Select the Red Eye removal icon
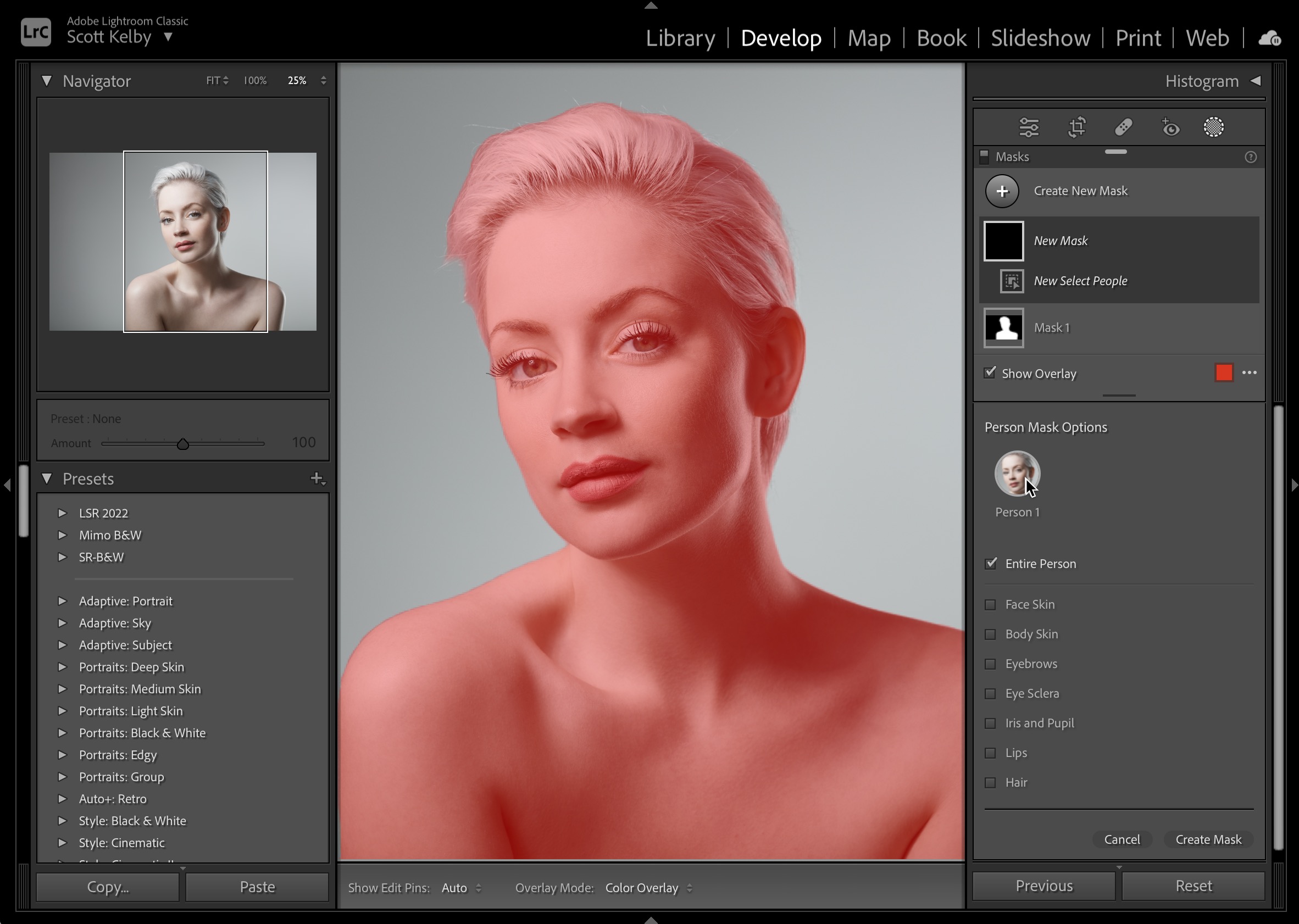This screenshot has width=1299, height=924. 1171,127
